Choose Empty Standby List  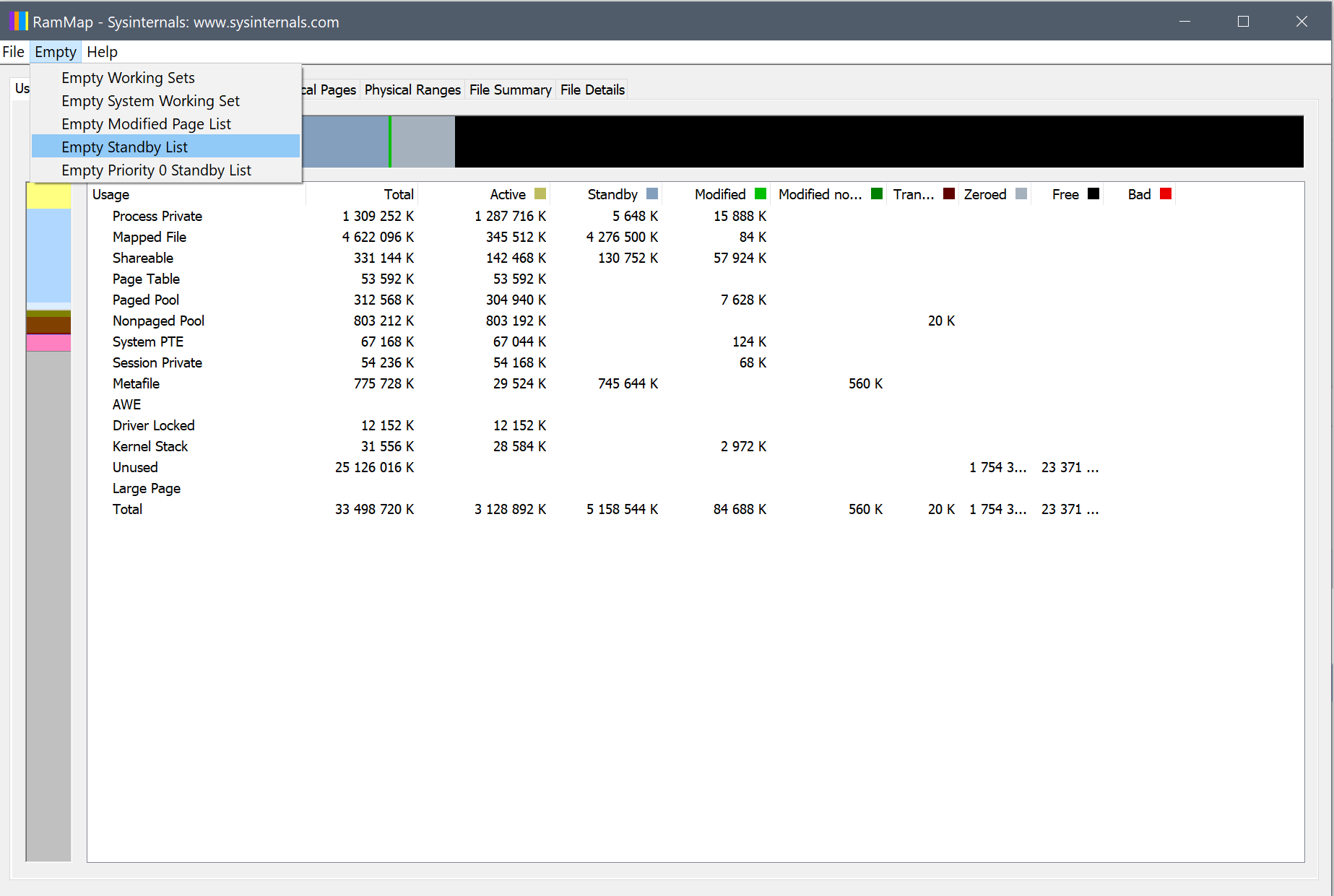pos(166,147)
